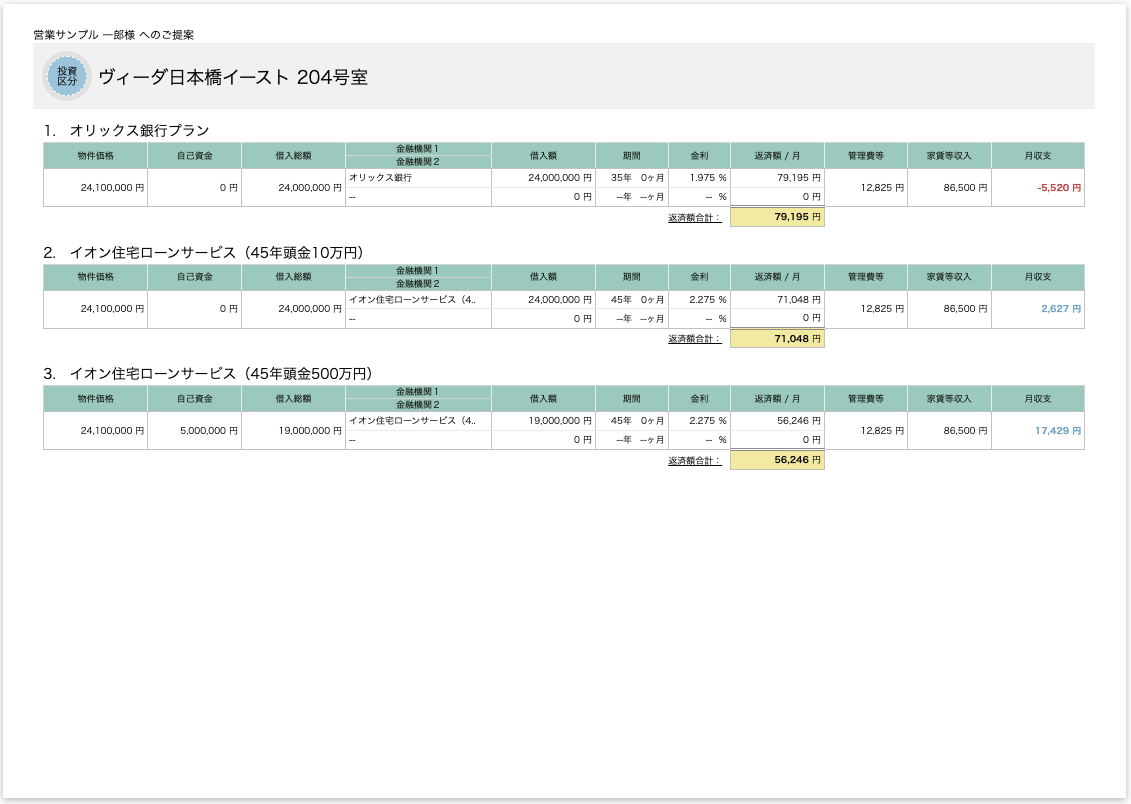Click 自己資金 header in the 頭金500万円 plan table

[x=195, y=399]
